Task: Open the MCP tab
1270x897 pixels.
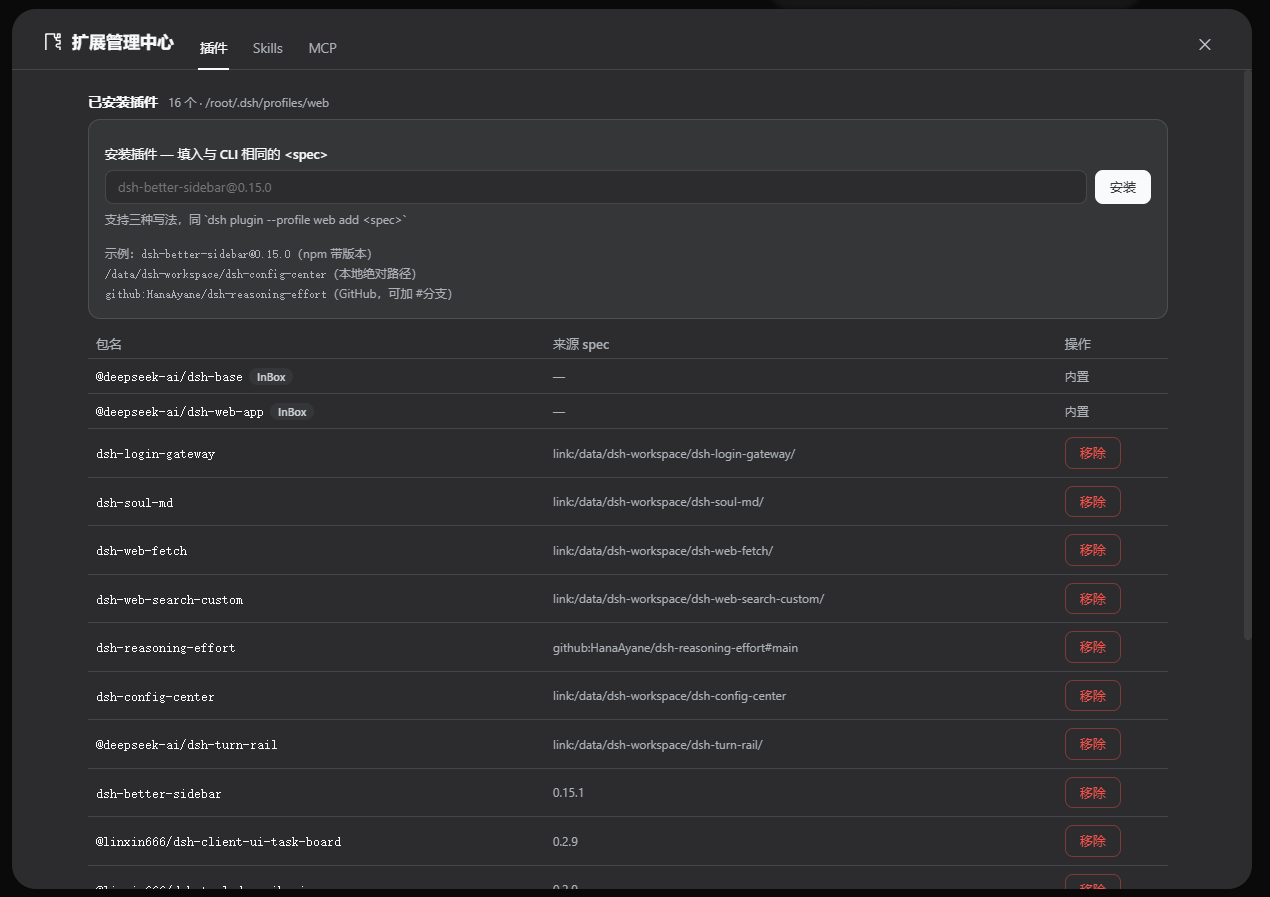Action: point(322,48)
